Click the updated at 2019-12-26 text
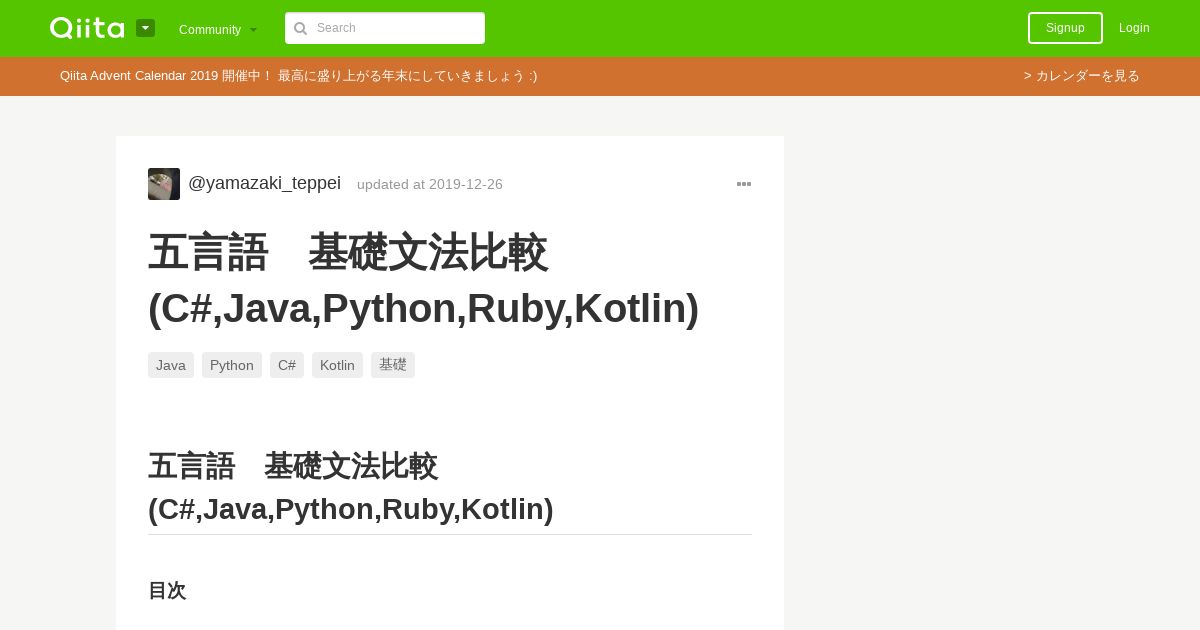The height and width of the screenshot is (630, 1200). click(430, 185)
